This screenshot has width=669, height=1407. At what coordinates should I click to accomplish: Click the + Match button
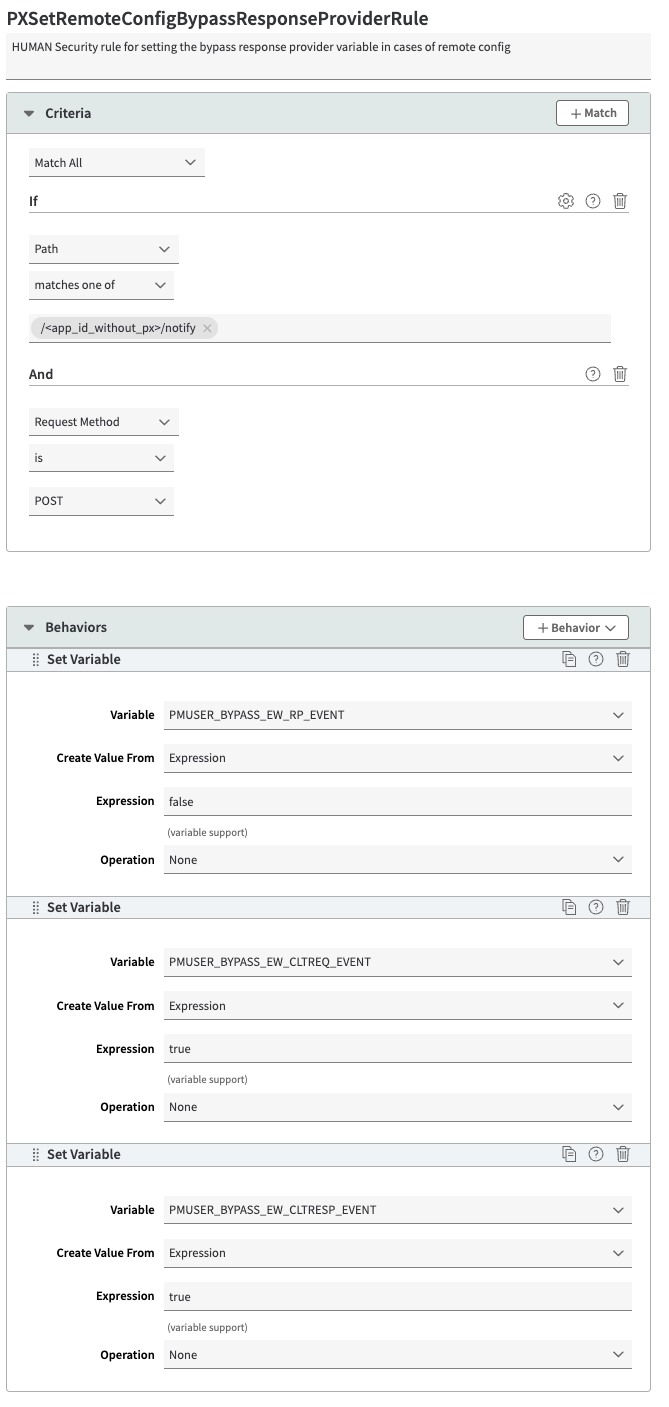[593, 113]
